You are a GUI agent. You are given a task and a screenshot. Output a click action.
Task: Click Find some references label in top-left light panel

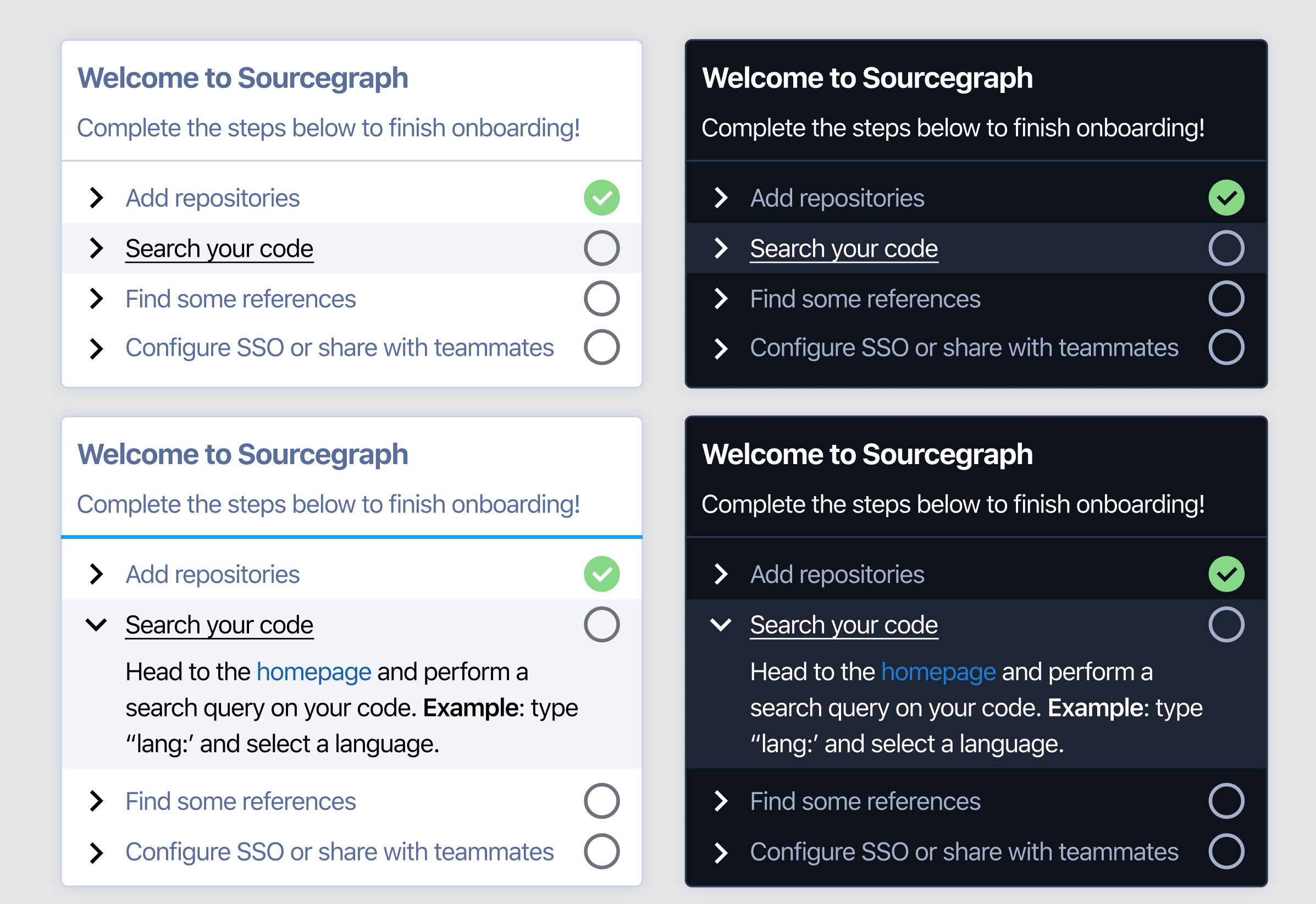240,299
